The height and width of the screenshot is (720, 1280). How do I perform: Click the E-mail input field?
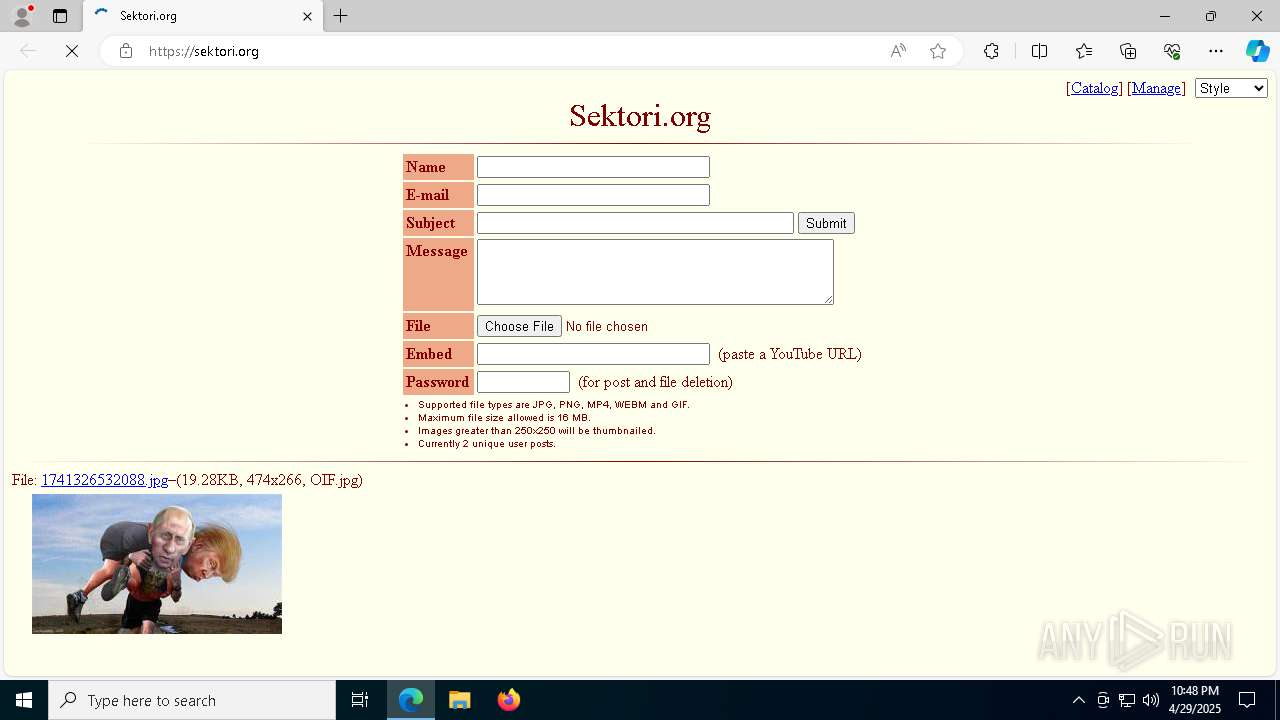[593, 195]
